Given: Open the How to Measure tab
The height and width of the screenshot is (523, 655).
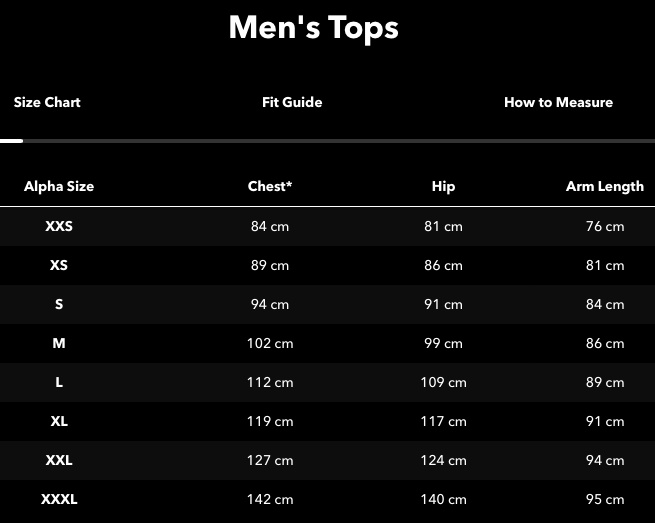Looking at the screenshot, I should point(559,102).
